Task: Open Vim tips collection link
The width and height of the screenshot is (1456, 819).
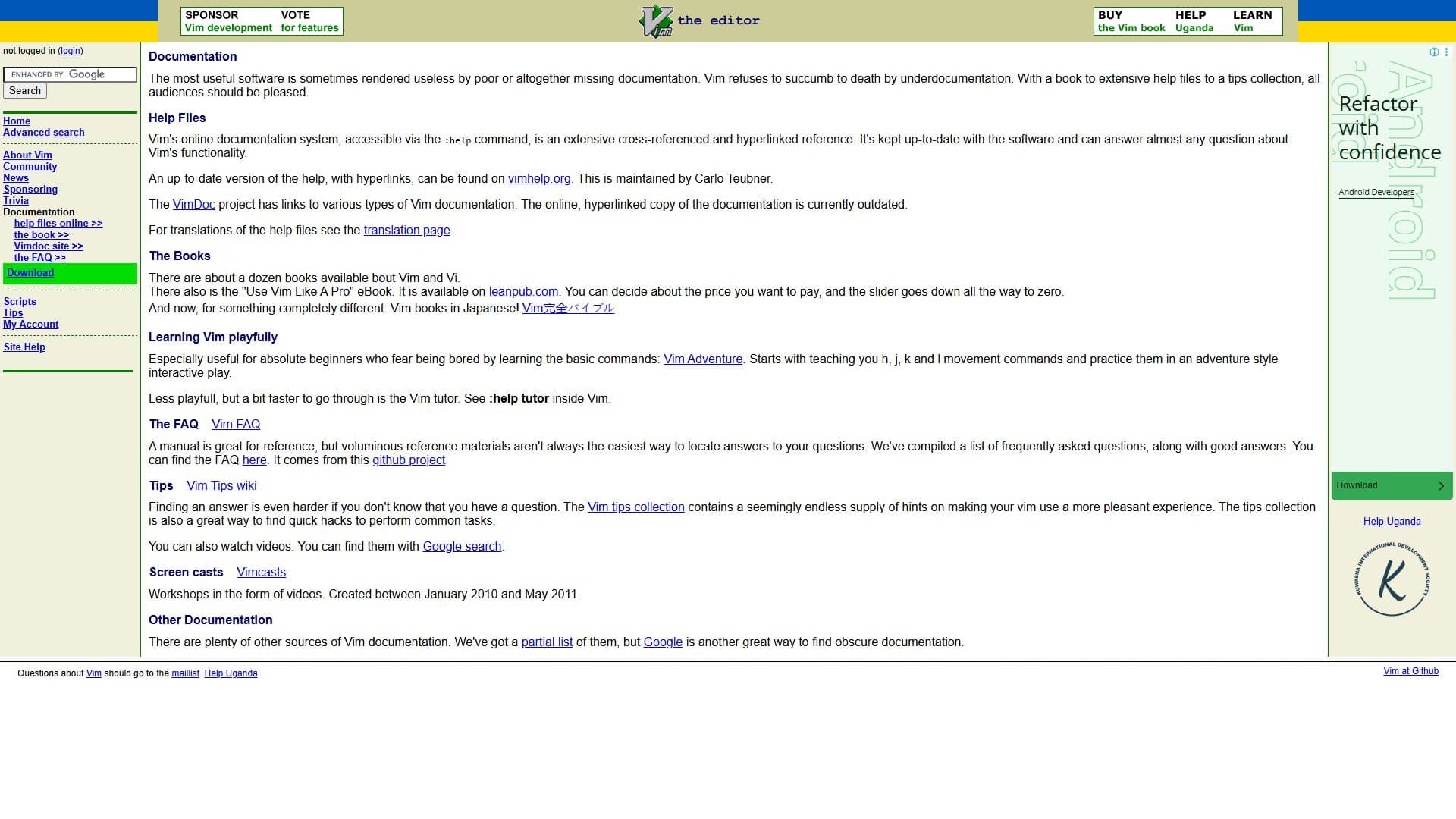Action: [x=636, y=507]
